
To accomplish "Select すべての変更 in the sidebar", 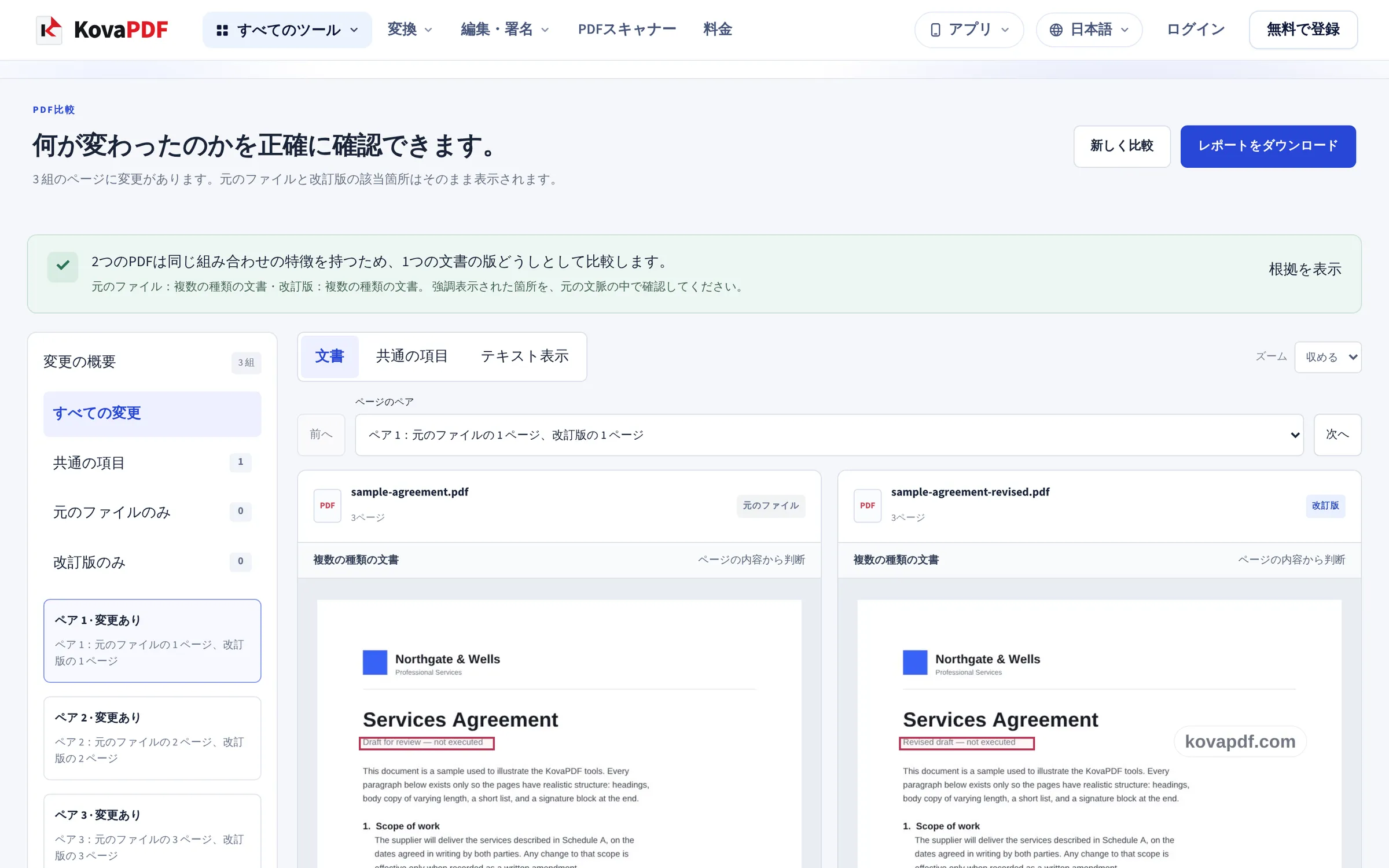I will pyautogui.click(x=152, y=413).
